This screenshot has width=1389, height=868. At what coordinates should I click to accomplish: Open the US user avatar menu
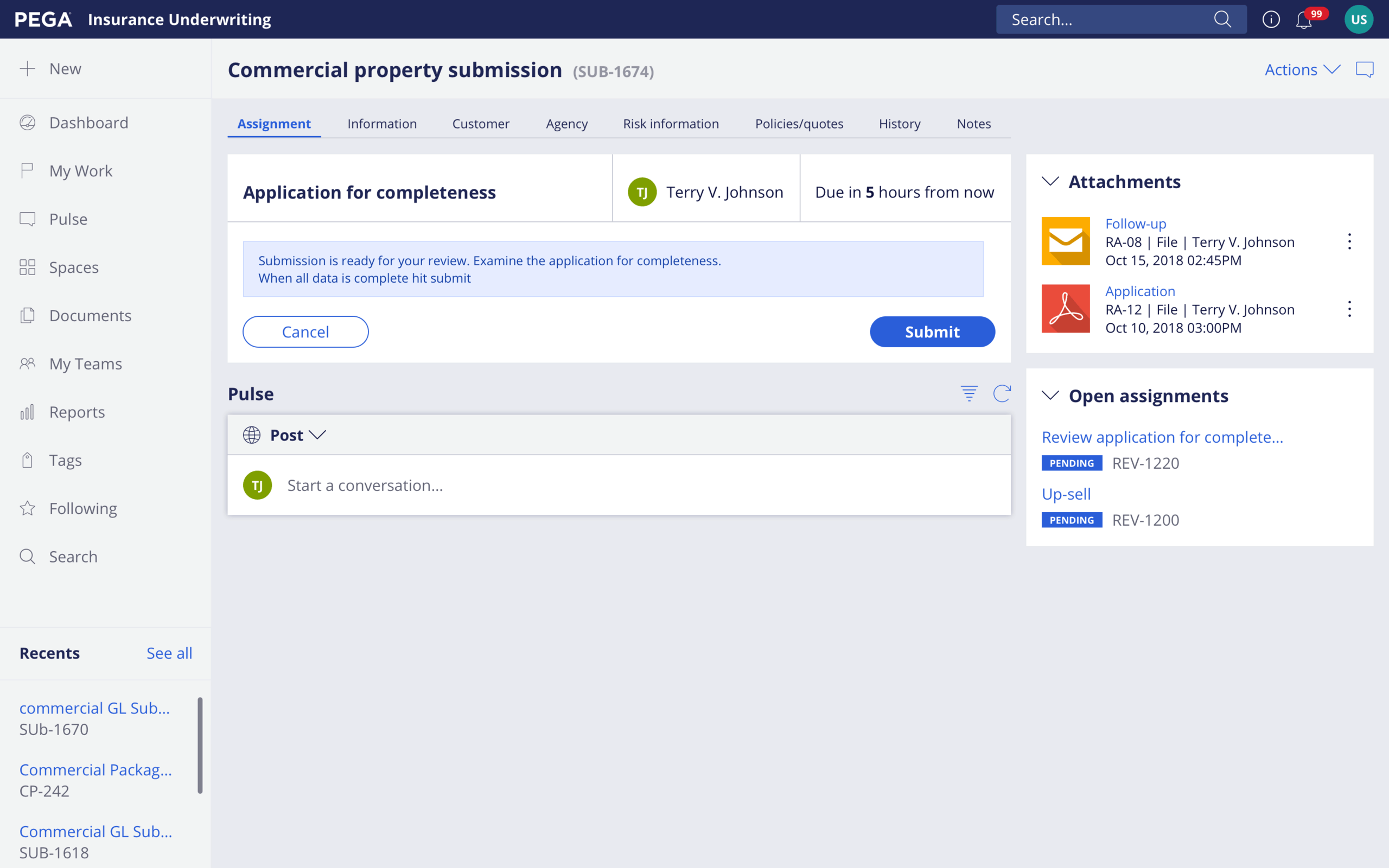pyautogui.click(x=1358, y=20)
